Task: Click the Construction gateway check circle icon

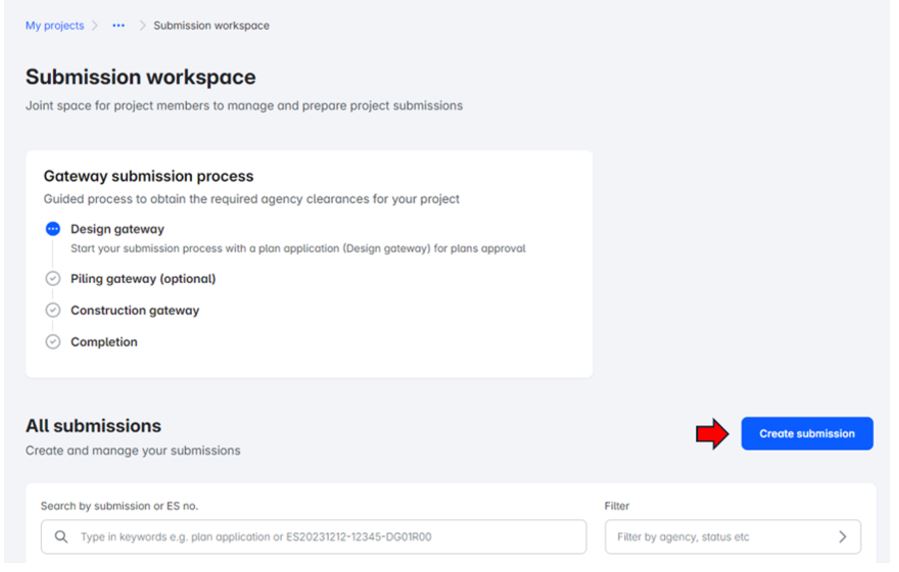Action: [x=53, y=310]
